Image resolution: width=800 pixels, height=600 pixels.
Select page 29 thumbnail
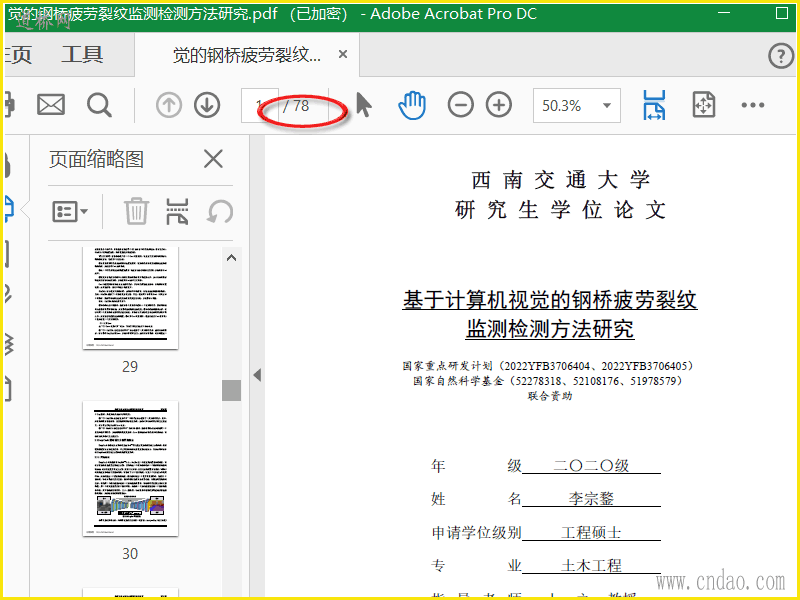tap(130, 297)
